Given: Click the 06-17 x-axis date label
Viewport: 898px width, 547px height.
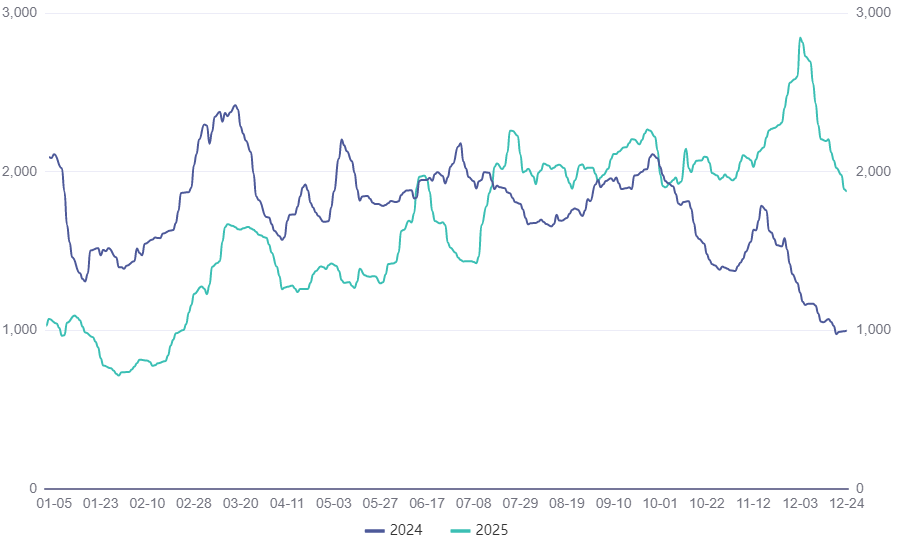Looking at the screenshot, I should pyautogui.click(x=427, y=504).
